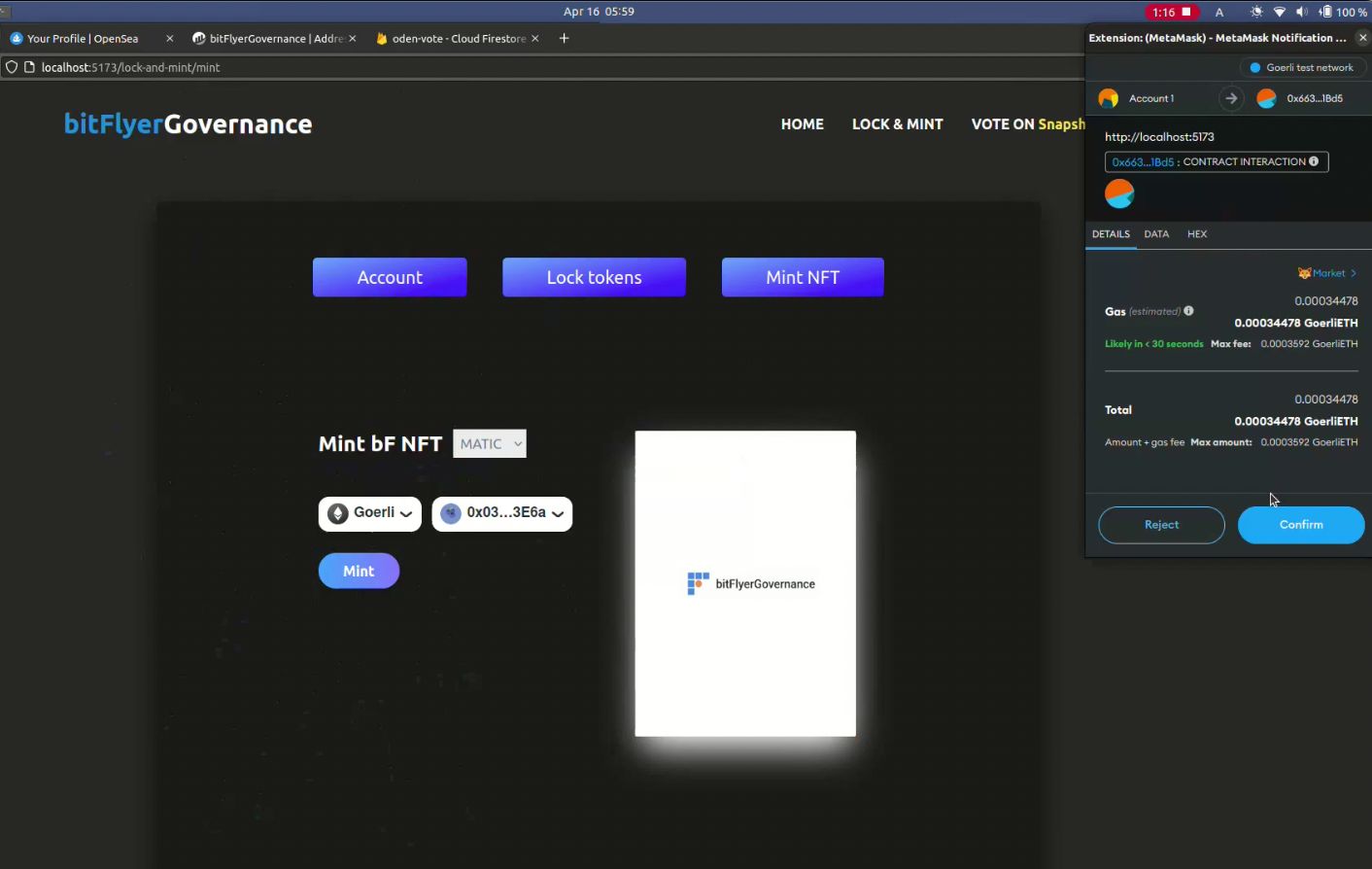Click the shield icon in the address bar
Viewport: 1372px width, 869px height.
point(12,67)
